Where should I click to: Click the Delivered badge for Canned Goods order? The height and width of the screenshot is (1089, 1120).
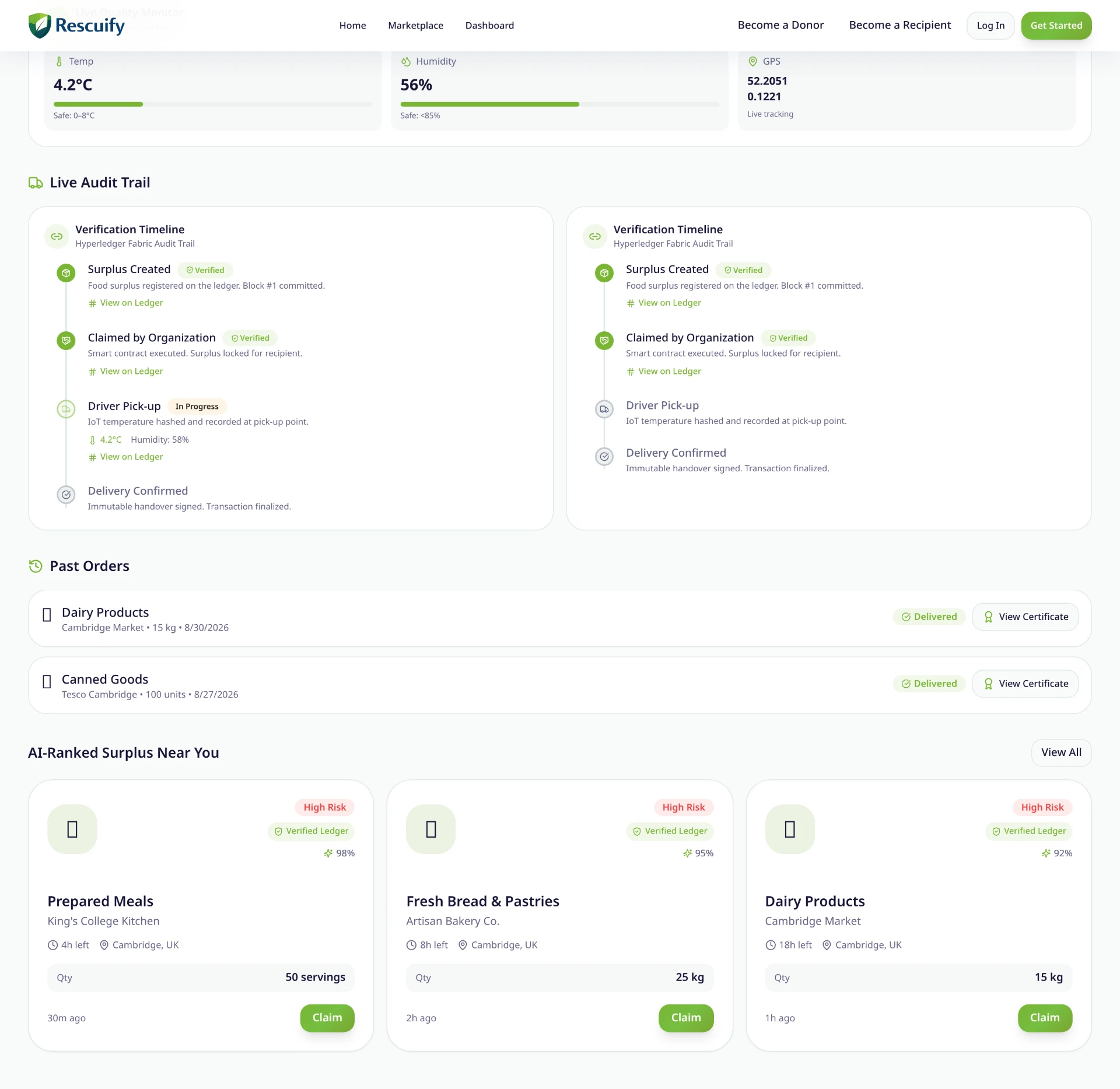click(x=929, y=684)
